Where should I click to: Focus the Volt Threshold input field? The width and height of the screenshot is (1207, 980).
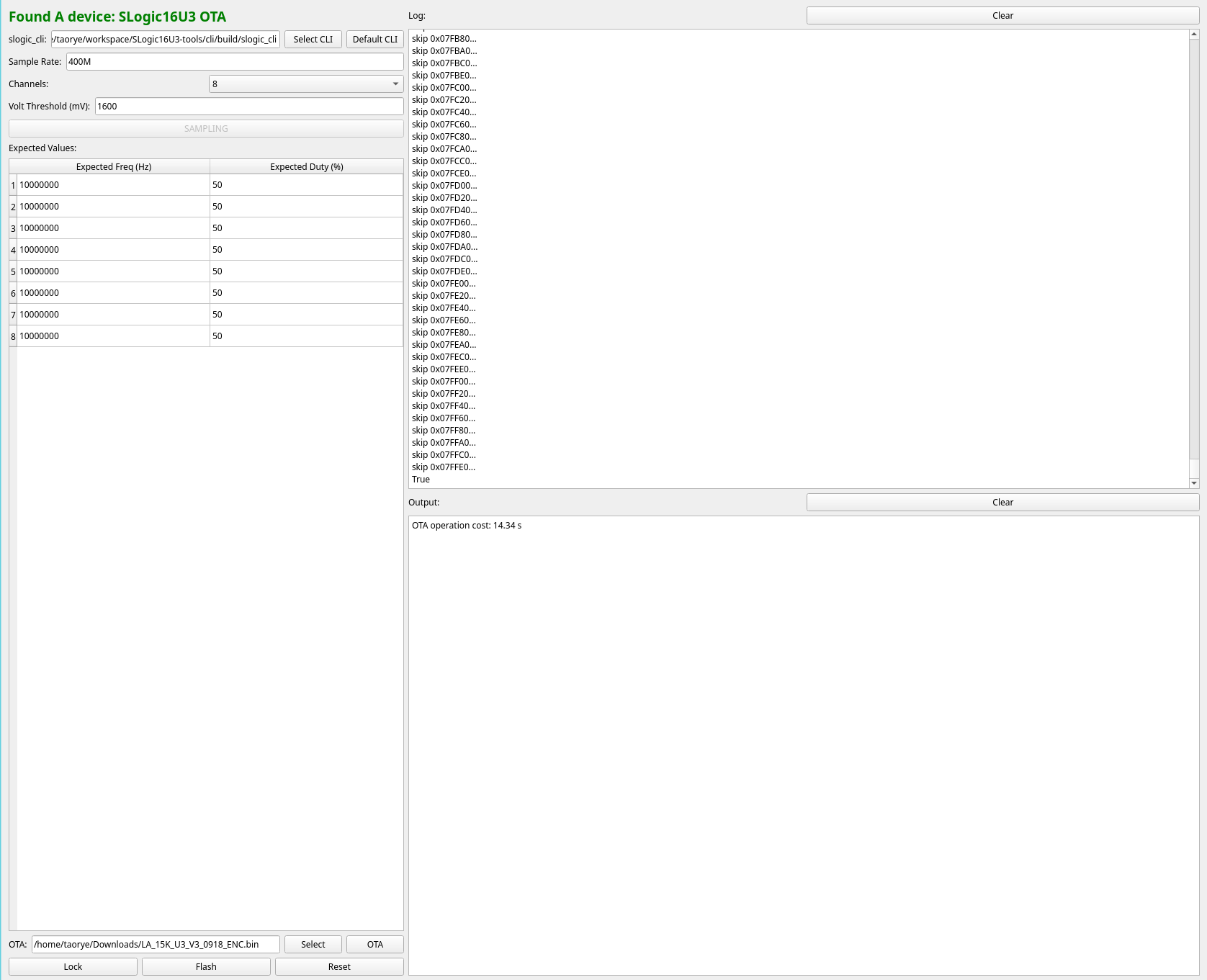pyautogui.click(x=248, y=107)
